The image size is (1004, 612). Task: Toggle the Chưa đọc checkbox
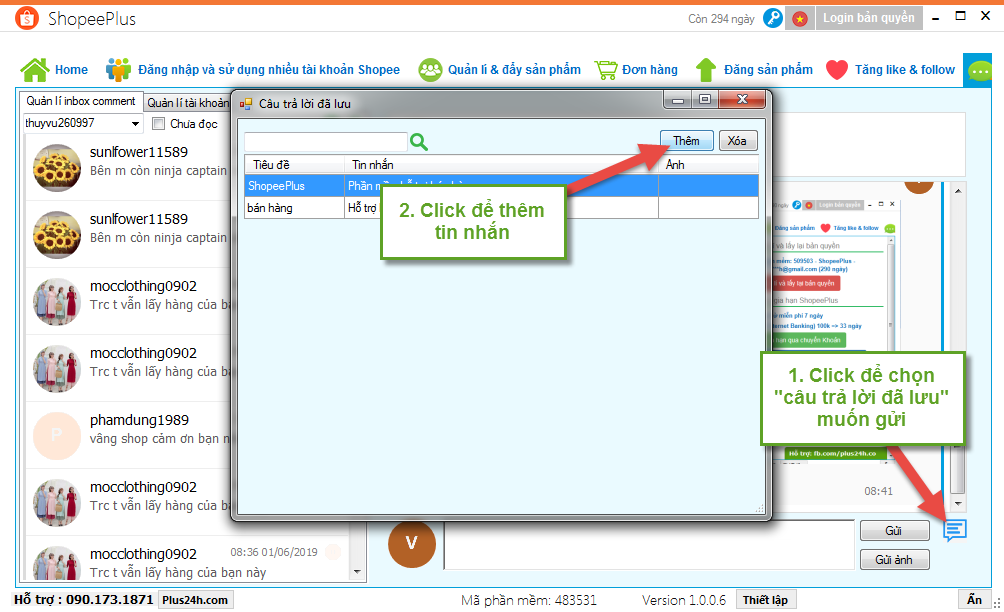coord(158,124)
